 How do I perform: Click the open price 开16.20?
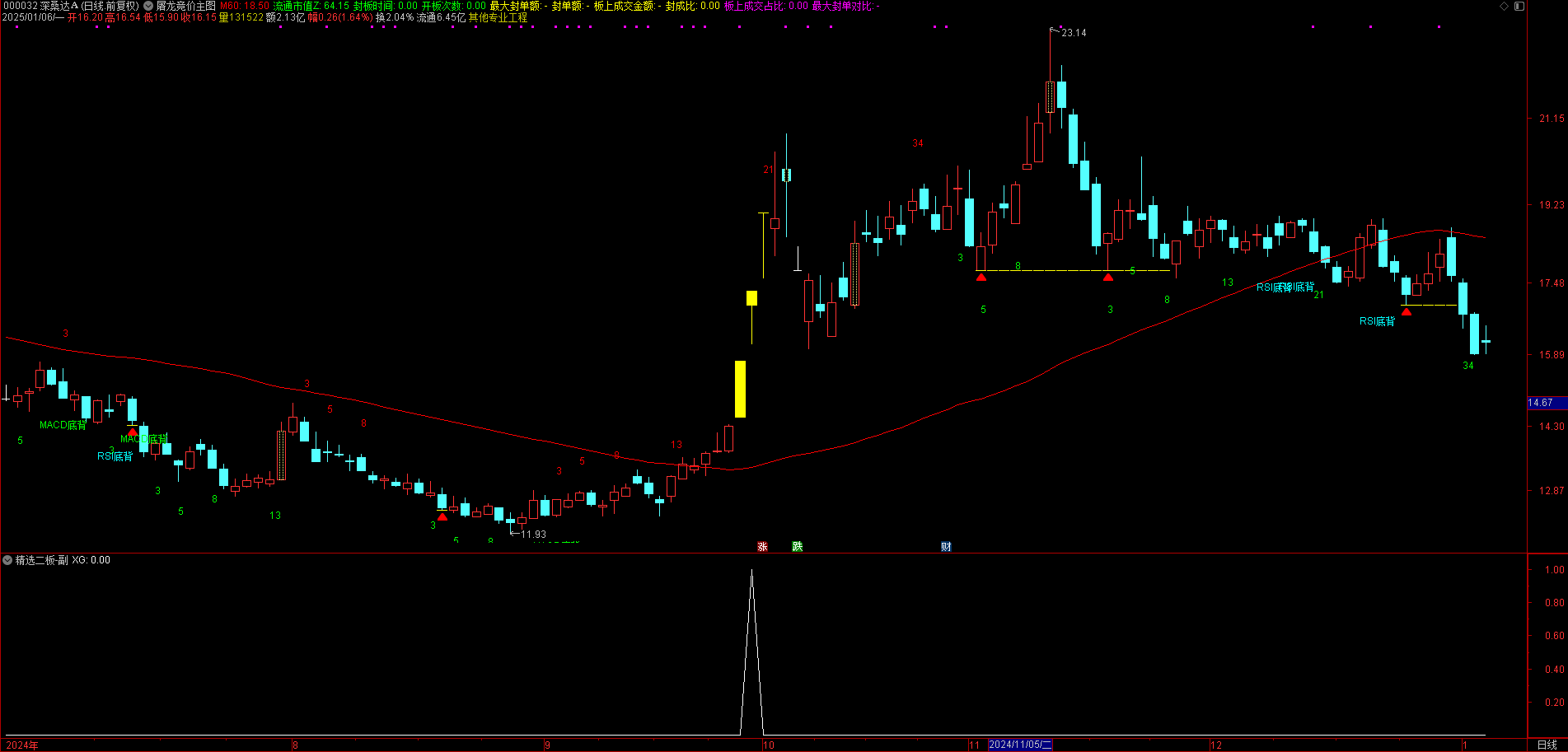85,17
